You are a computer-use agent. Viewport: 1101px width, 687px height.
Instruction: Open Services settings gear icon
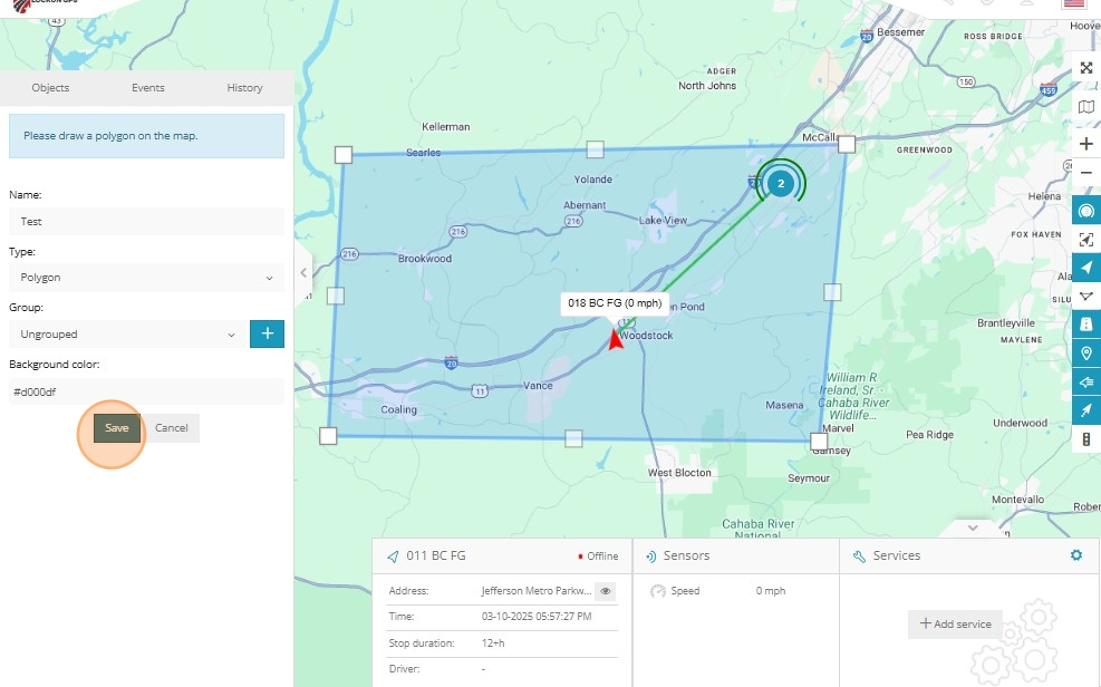tap(1076, 555)
